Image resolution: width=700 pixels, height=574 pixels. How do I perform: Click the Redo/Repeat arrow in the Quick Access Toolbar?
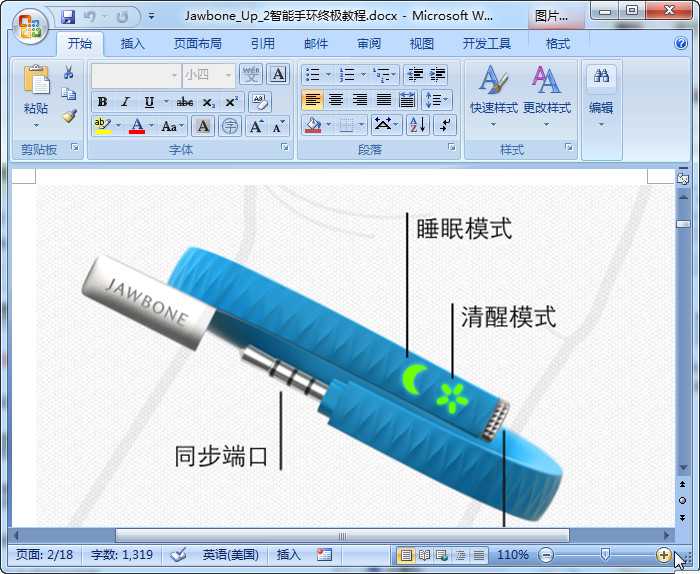tap(122, 17)
